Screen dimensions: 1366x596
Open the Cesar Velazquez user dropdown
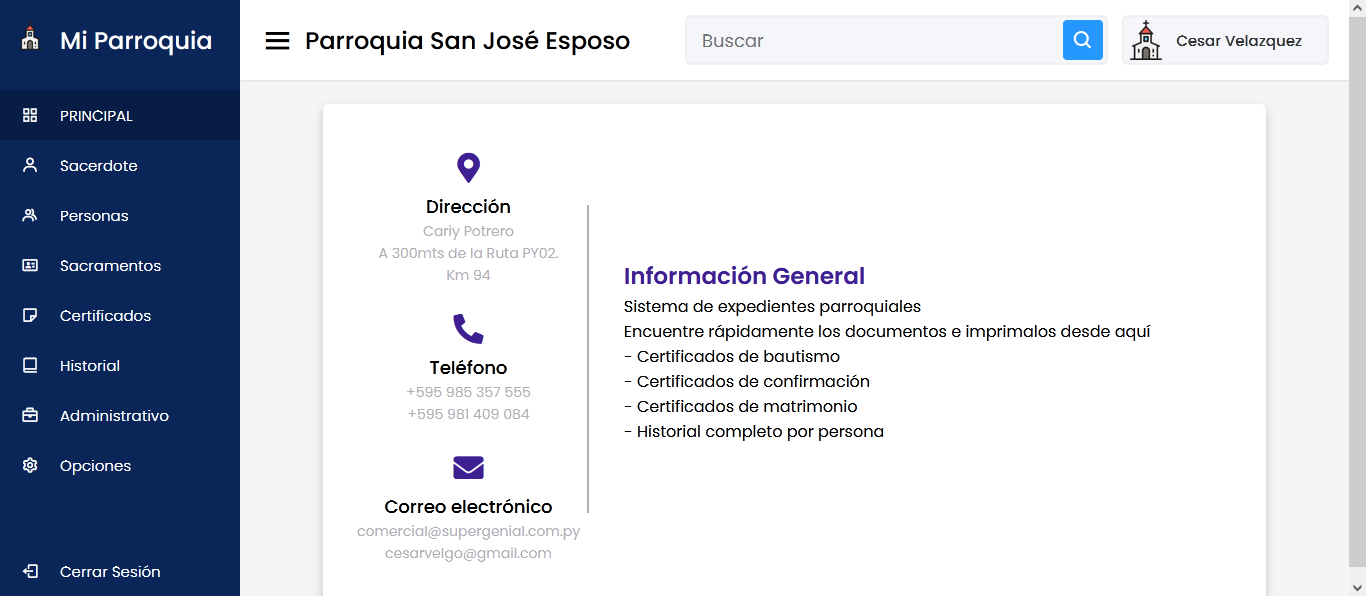[1238, 41]
